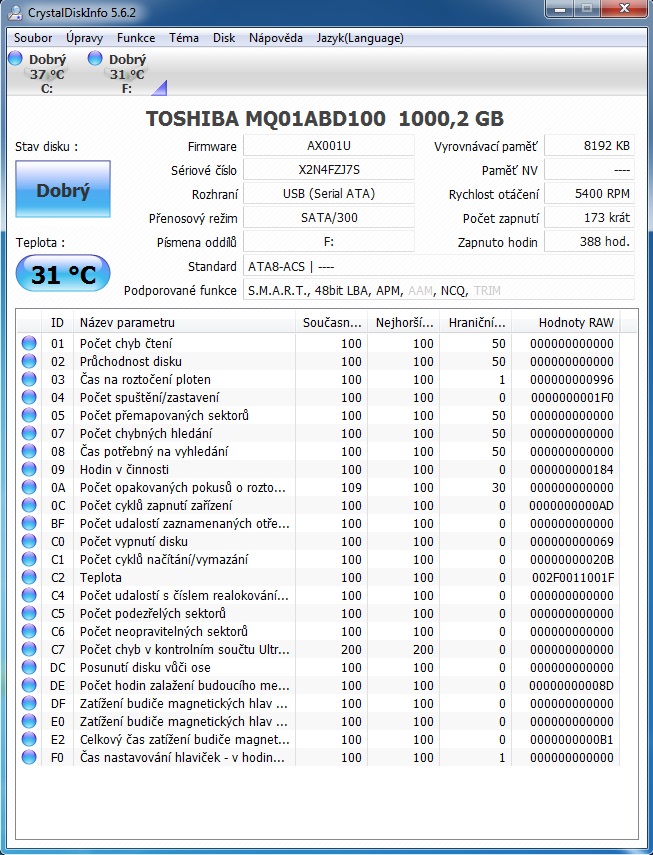Click the Podporované funkce field
This screenshot has width=653, height=855.
tap(439, 290)
